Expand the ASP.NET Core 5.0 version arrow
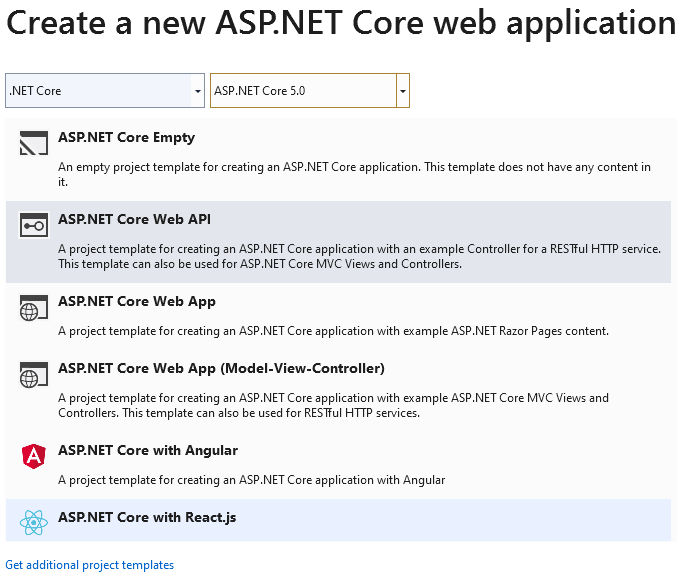The height and width of the screenshot is (583, 677). (403, 91)
